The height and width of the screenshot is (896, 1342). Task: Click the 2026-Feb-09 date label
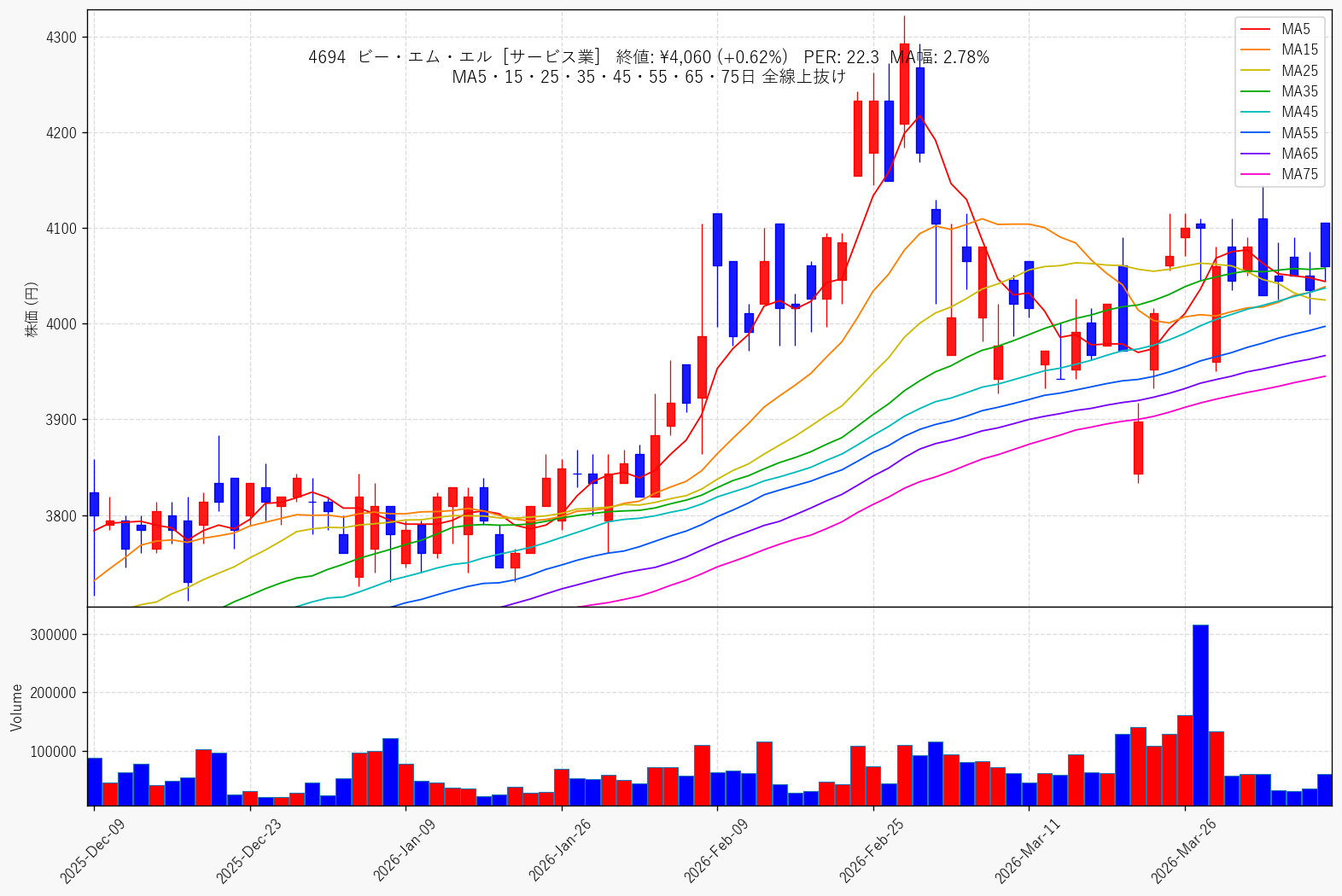tap(716, 851)
